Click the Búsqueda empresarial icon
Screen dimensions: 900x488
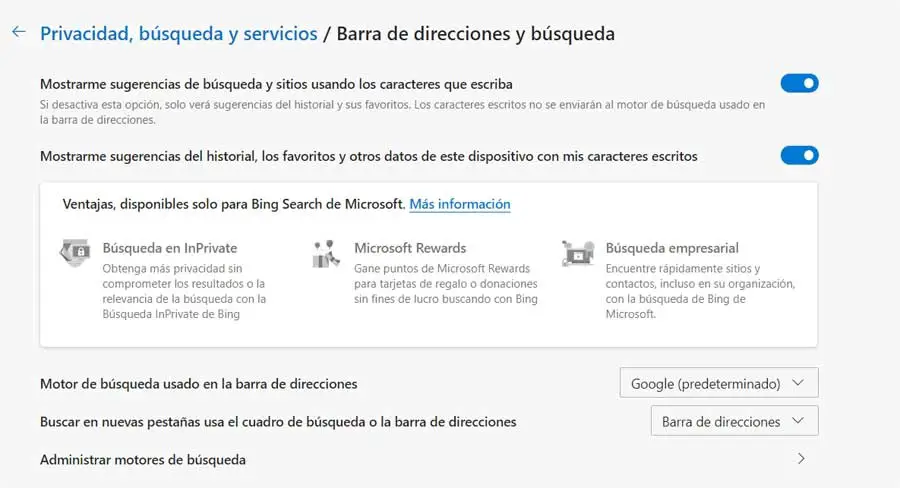[578, 253]
